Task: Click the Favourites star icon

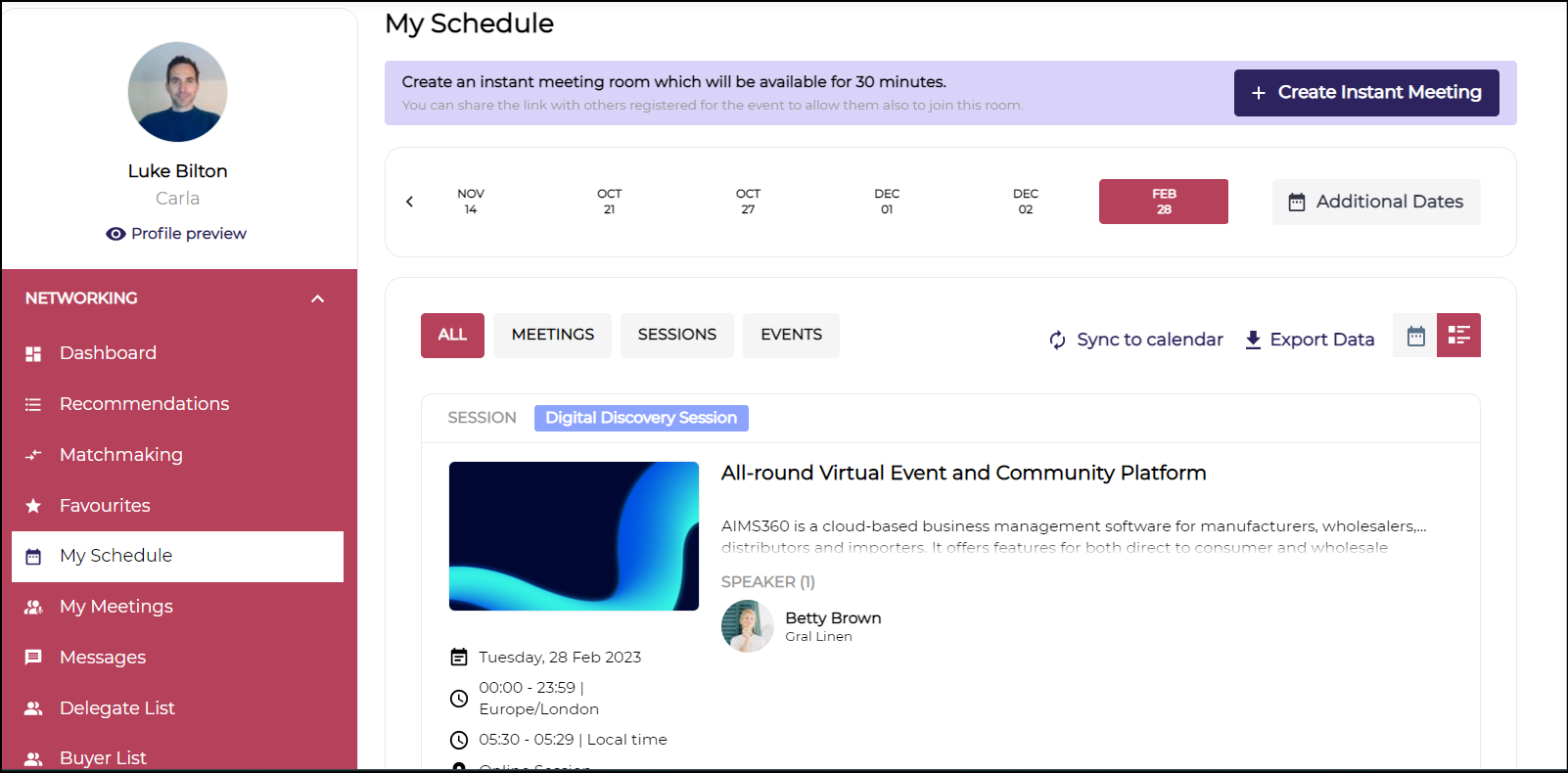Action: coord(33,506)
